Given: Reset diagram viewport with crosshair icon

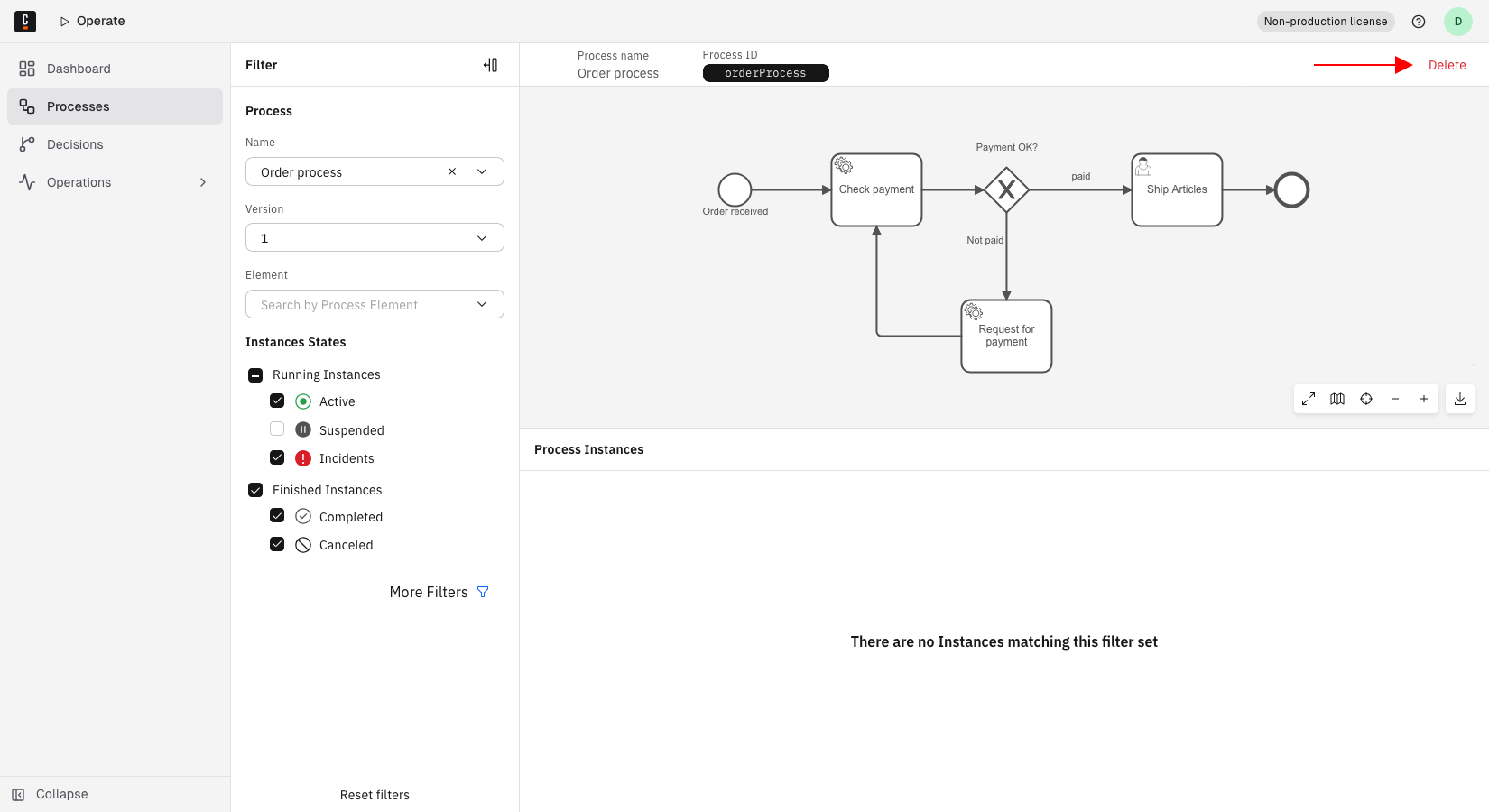Looking at the screenshot, I should point(1366,399).
